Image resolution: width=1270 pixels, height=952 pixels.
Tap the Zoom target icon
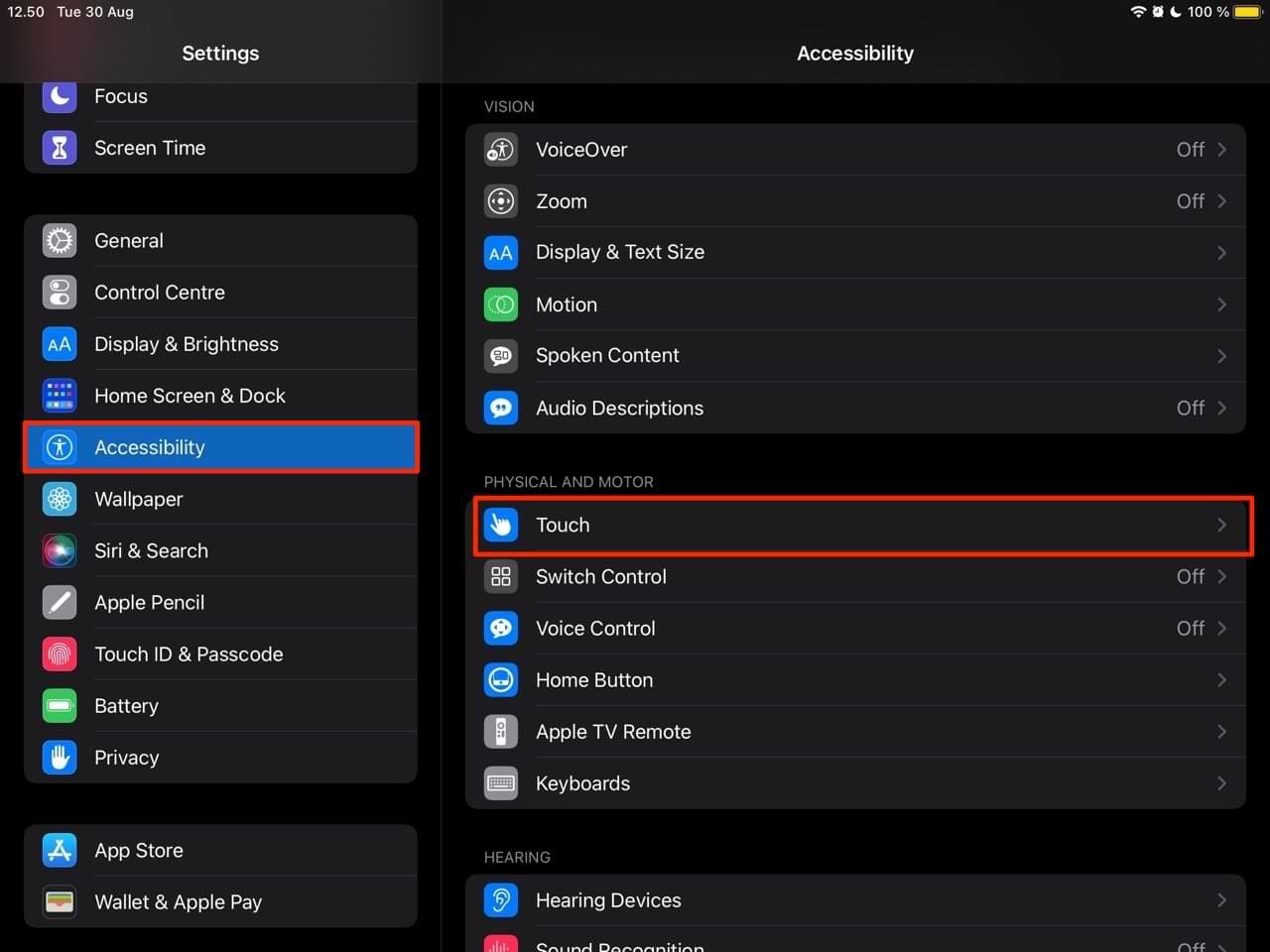[501, 201]
